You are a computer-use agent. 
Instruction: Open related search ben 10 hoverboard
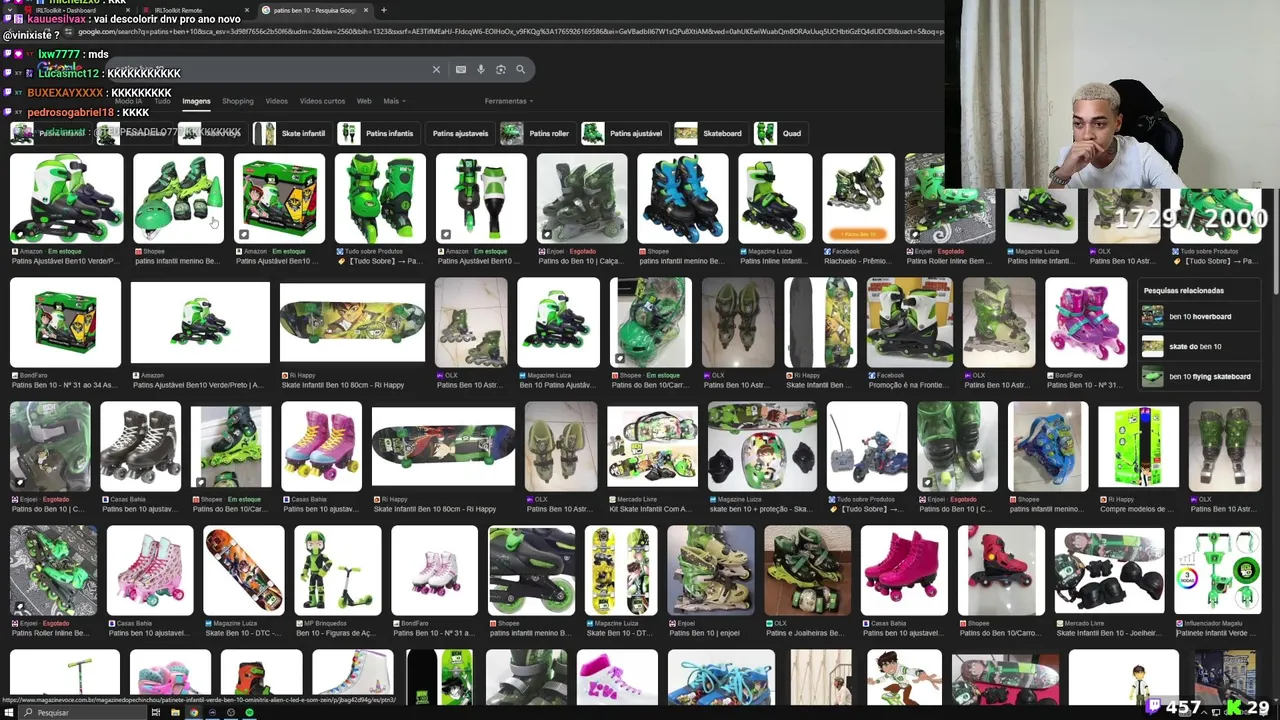pos(1199,317)
